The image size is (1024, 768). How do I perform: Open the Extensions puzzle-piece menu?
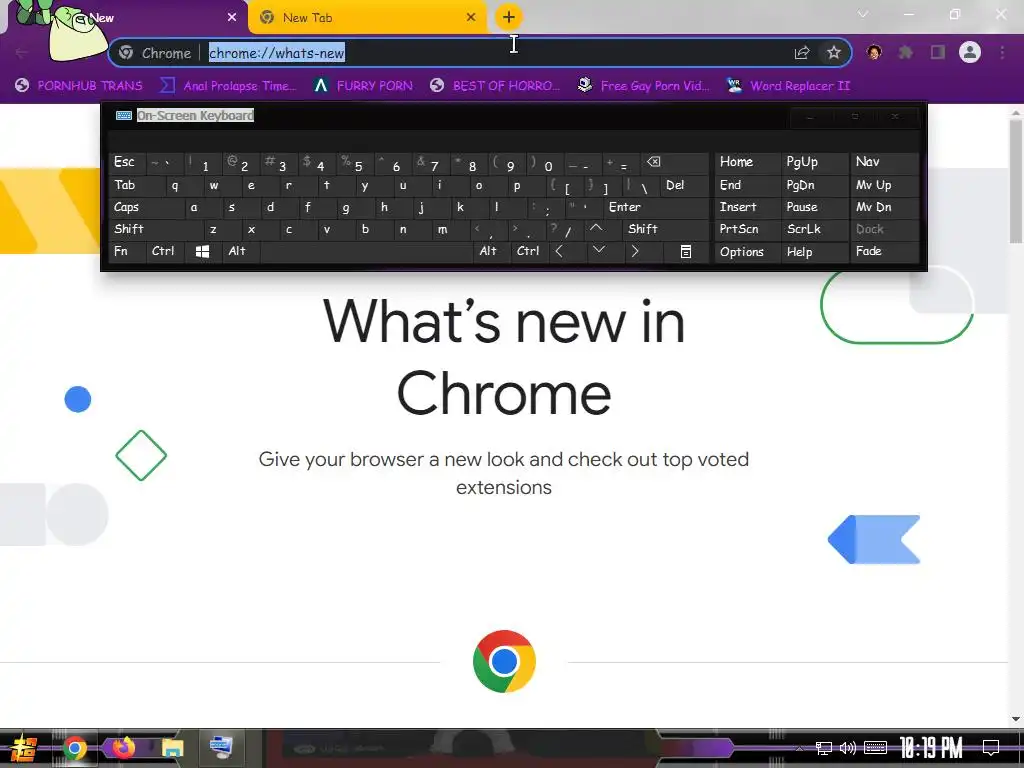pos(905,52)
